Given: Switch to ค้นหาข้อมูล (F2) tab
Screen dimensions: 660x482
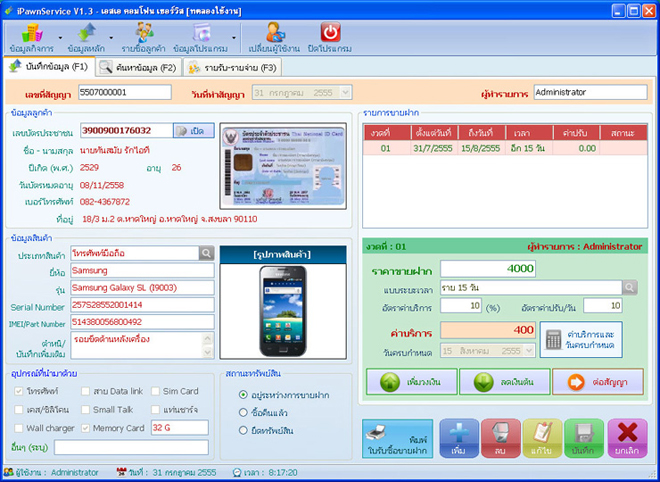Looking at the screenshot, I should click(138, 68).
